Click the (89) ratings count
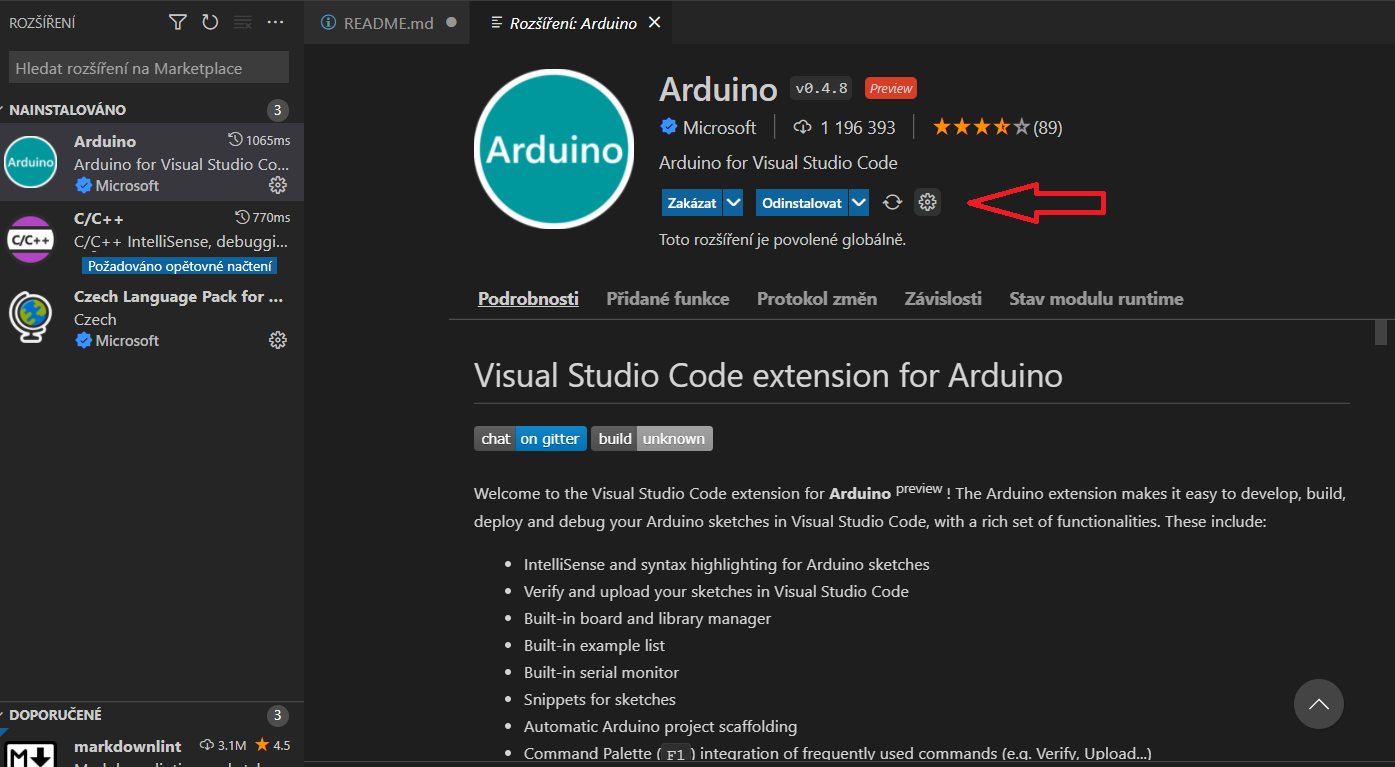Viewport: 1395px width, 767px height. pyautogui.click(x=1047, y=128)
